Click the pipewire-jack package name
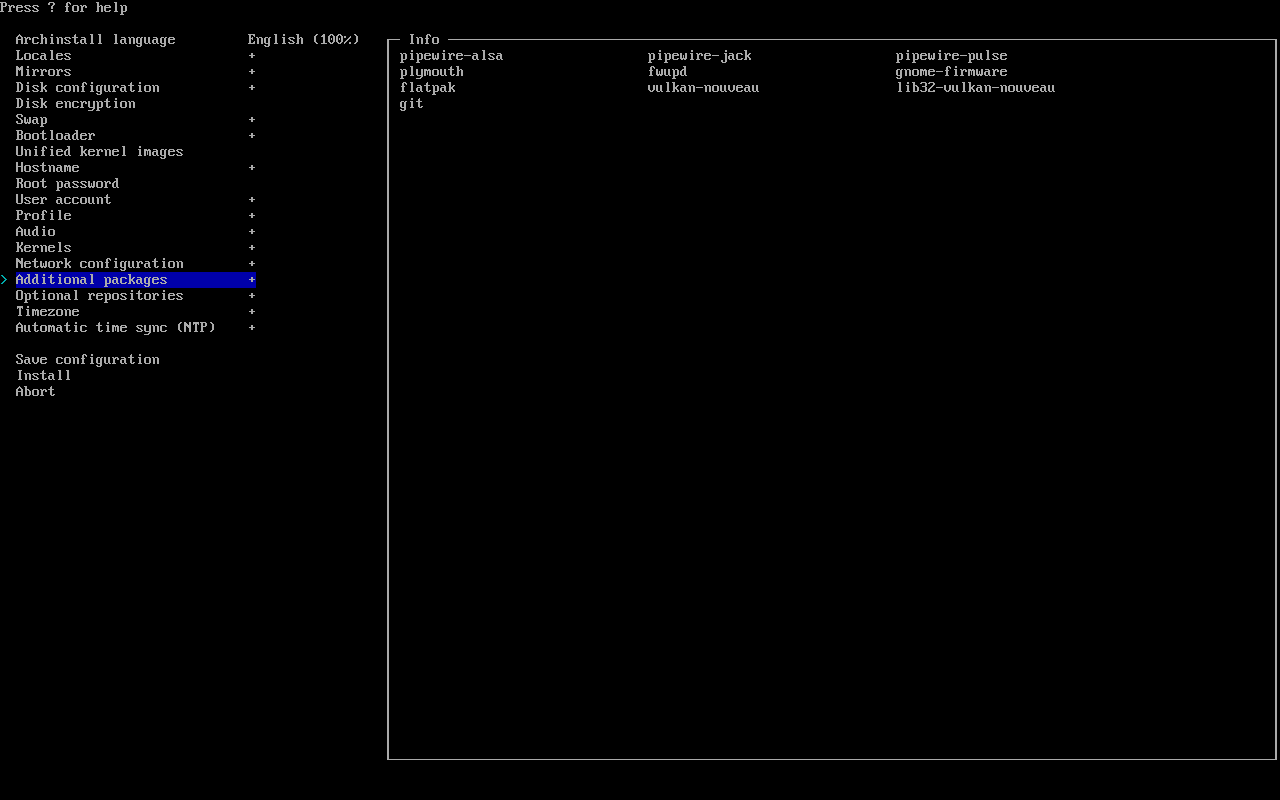This screenshot has height=800, width=1280. pyautogui.click(x=699, y=56)
